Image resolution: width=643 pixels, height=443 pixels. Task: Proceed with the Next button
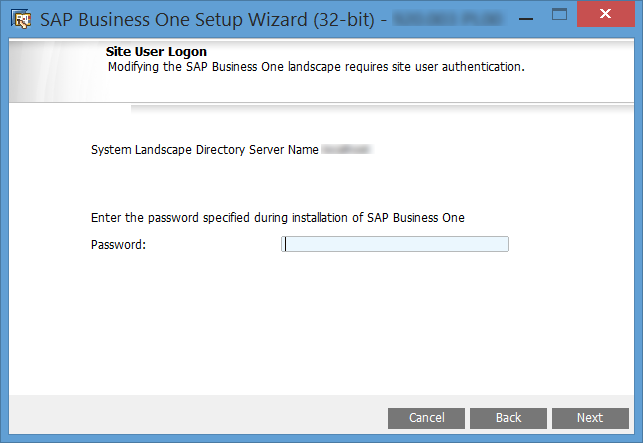[x=590, y=418]
